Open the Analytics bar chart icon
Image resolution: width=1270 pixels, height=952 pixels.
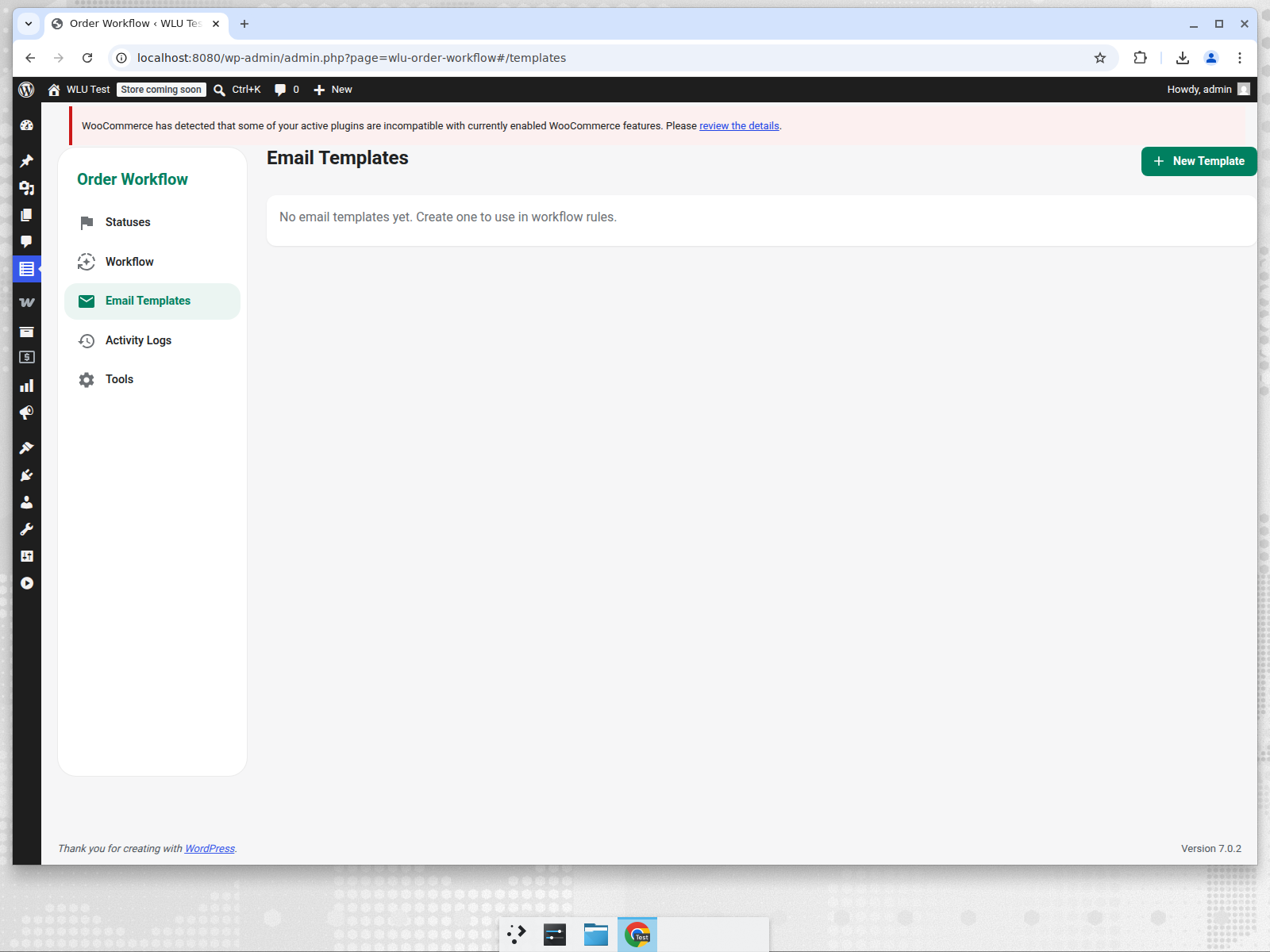pos(26,386)
